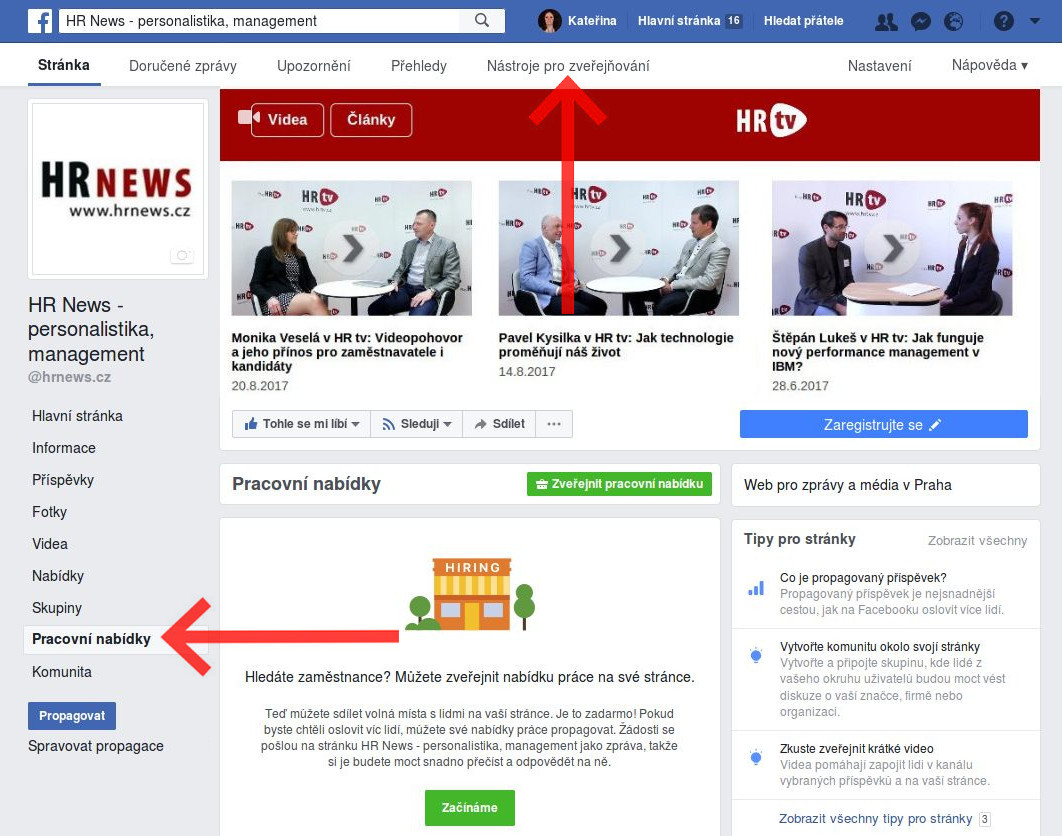Open notifications globe icon
Image resolution: width=1062 pixels, height=836 pixels.
point(954,22)
